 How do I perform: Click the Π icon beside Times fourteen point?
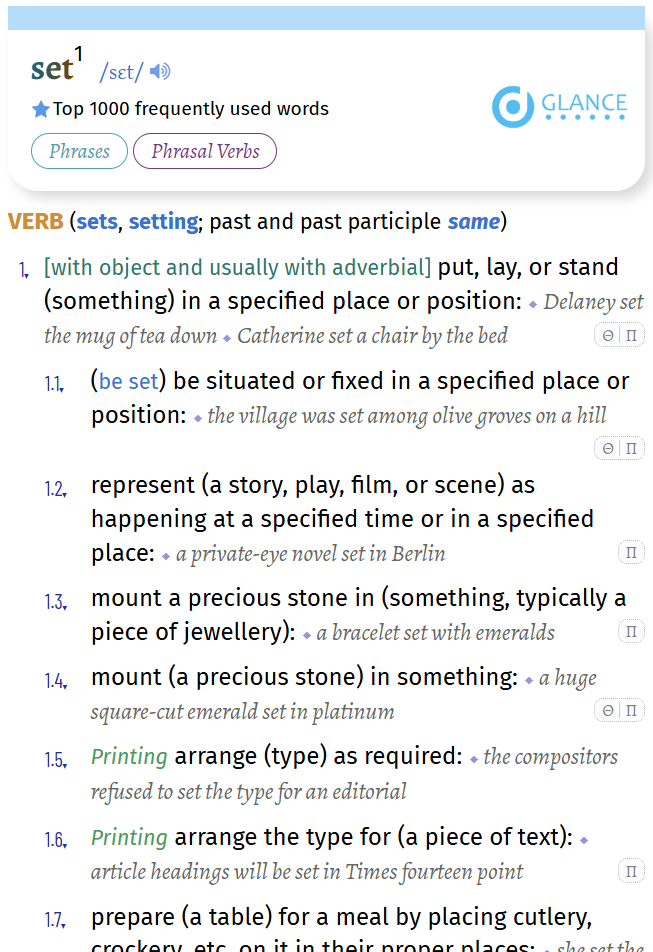(631, 871)
